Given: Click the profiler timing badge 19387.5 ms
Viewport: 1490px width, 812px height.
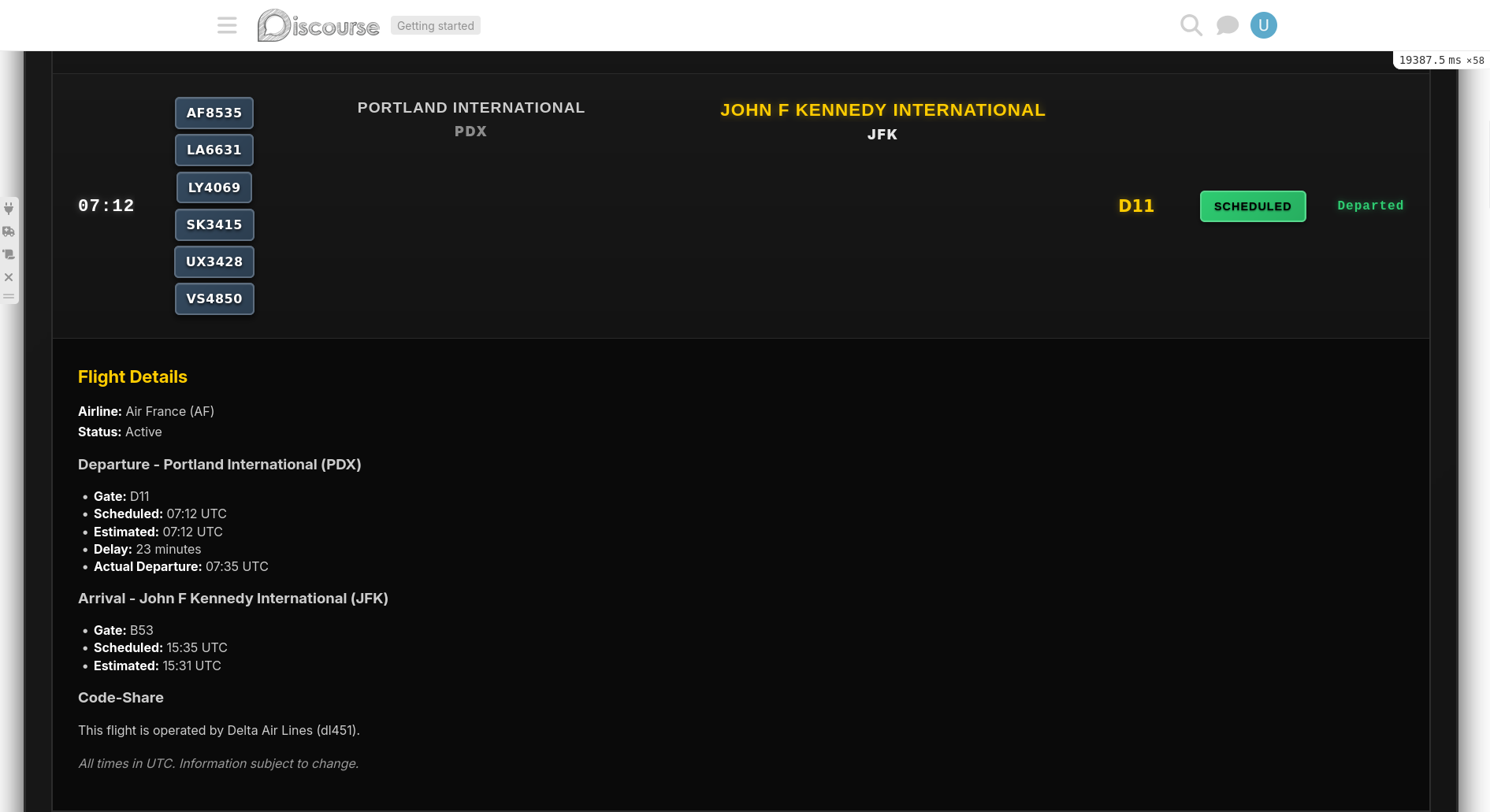Looking at the screenshot, I should [1440, 61].
